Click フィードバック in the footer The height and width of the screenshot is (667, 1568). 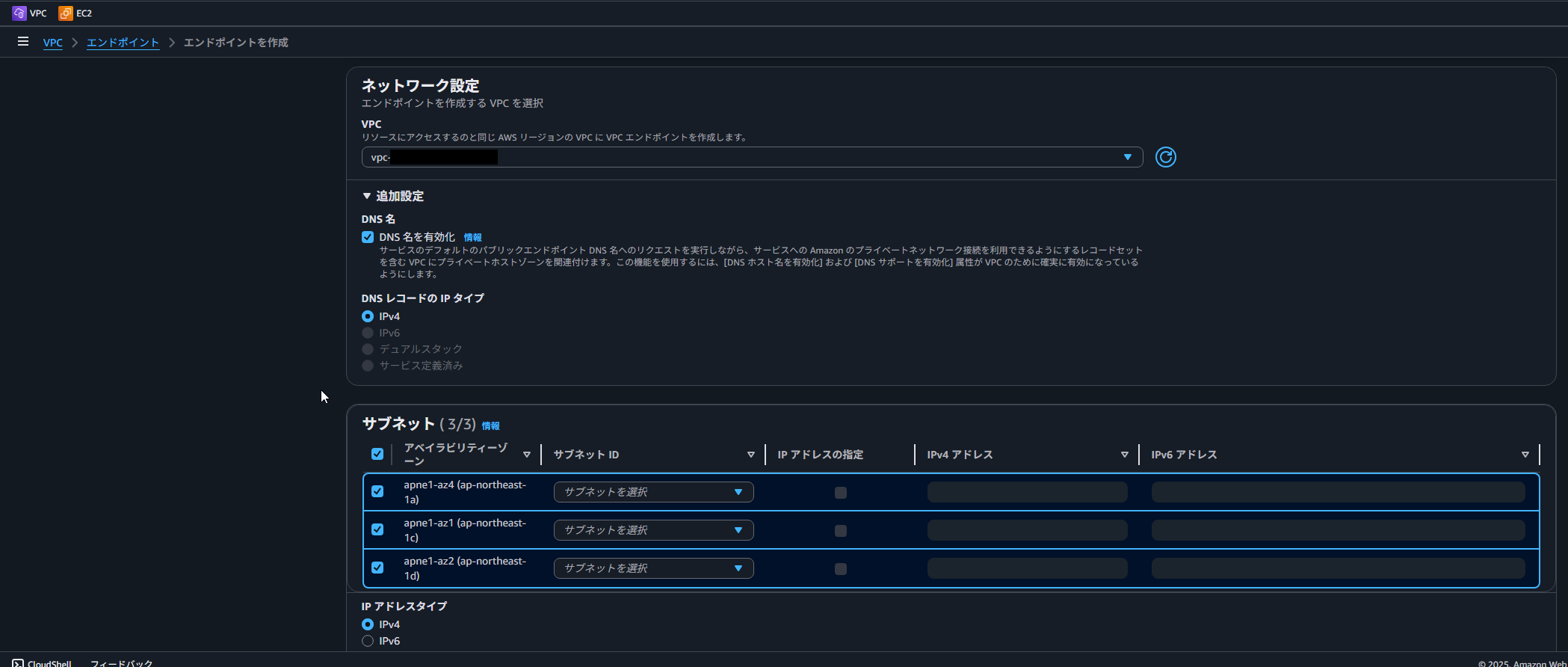click(121, 663)
